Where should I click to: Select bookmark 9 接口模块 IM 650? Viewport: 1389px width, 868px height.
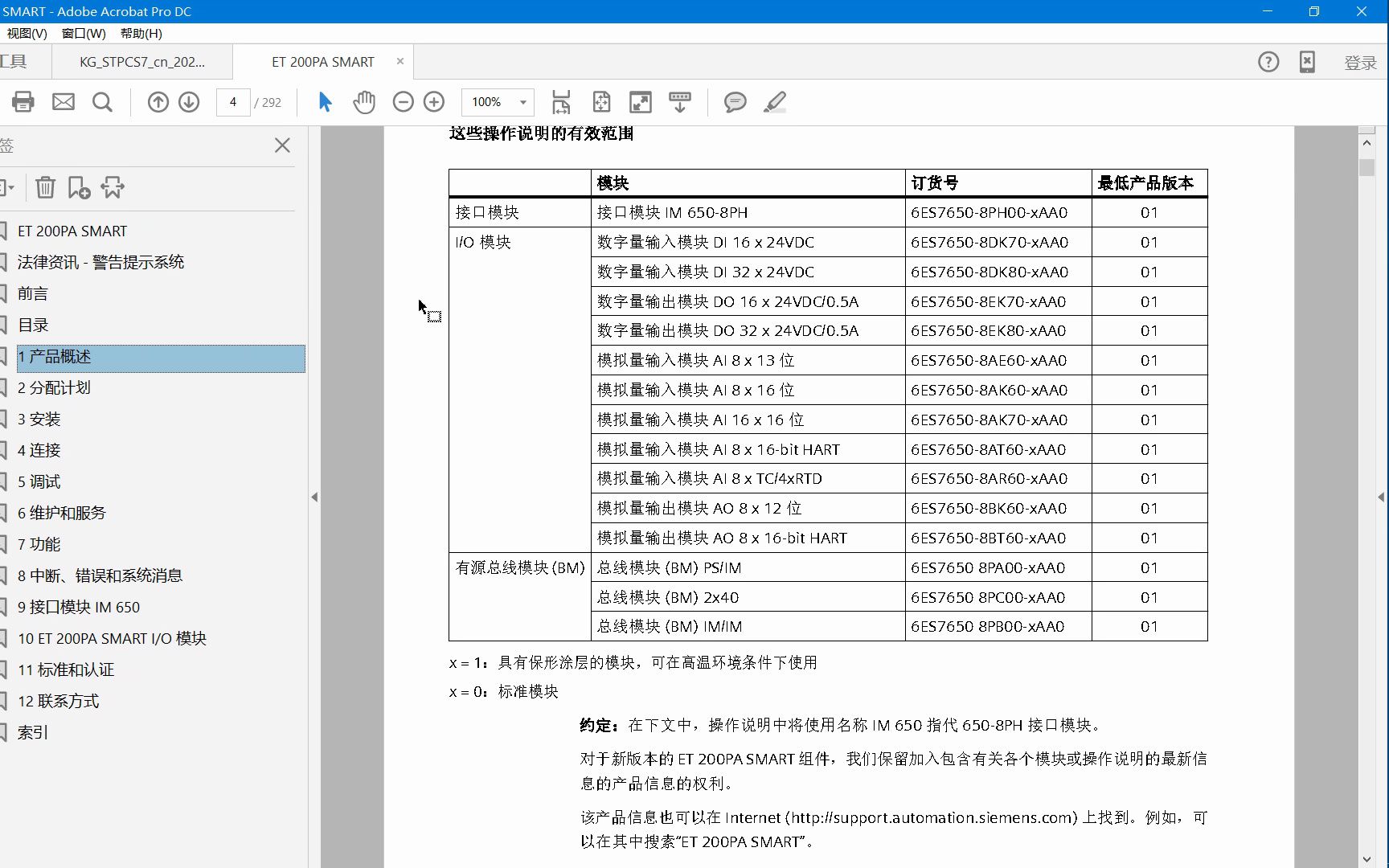point(79,607)
